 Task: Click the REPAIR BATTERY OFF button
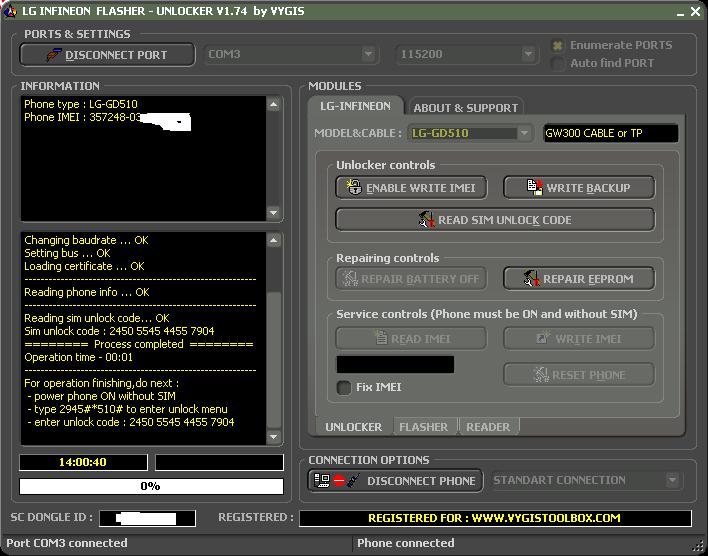[411, 279]
